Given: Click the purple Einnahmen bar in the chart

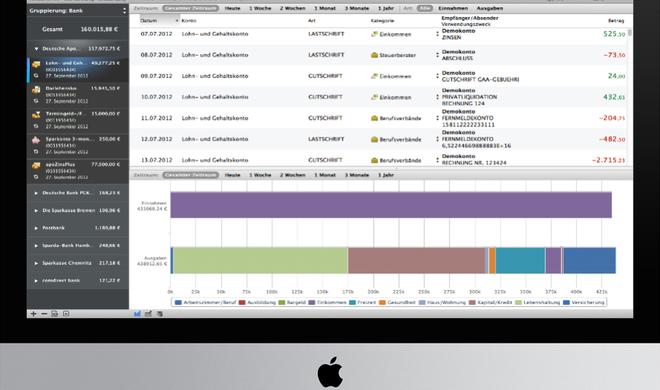Looking at the screenshot, I should point(391,205).
